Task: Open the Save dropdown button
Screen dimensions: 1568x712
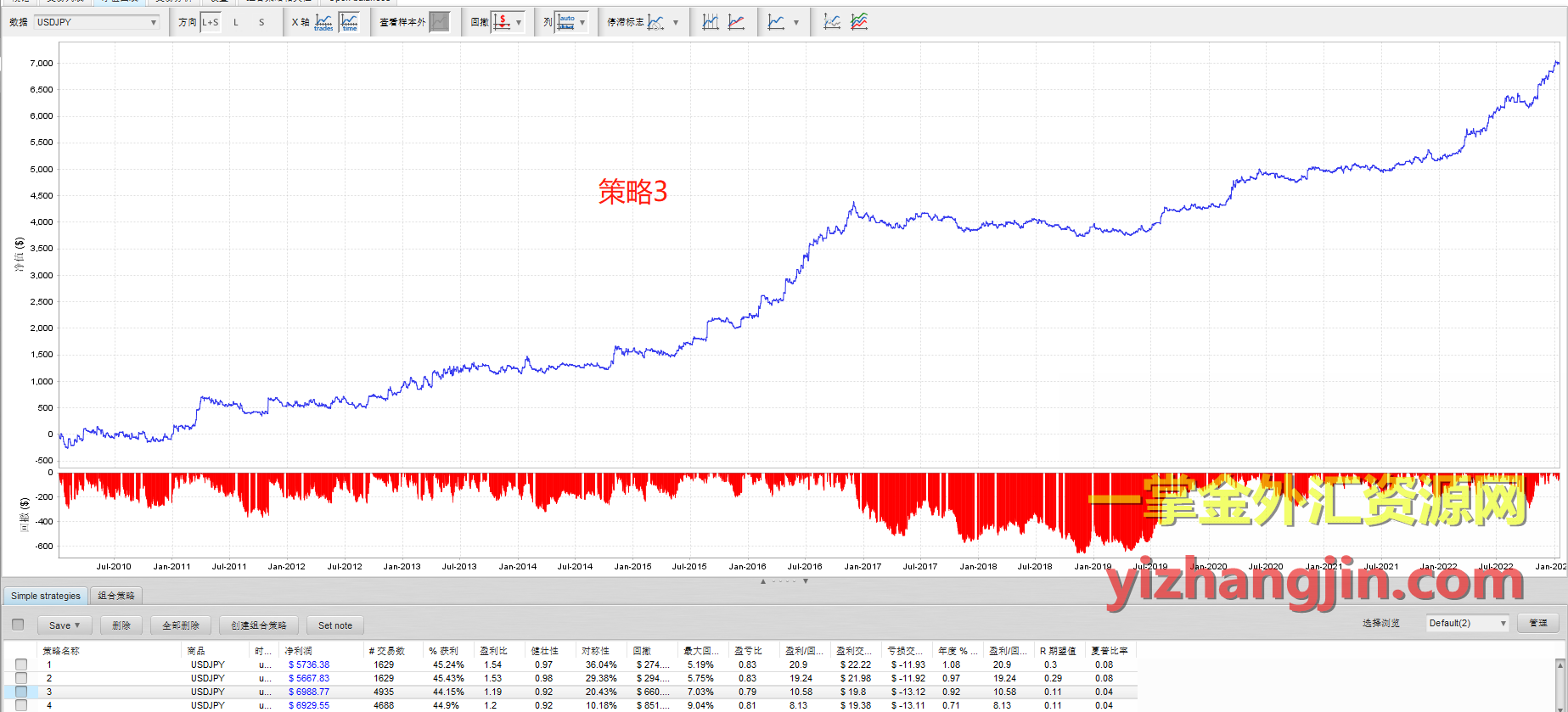Action: pos(64,625)
